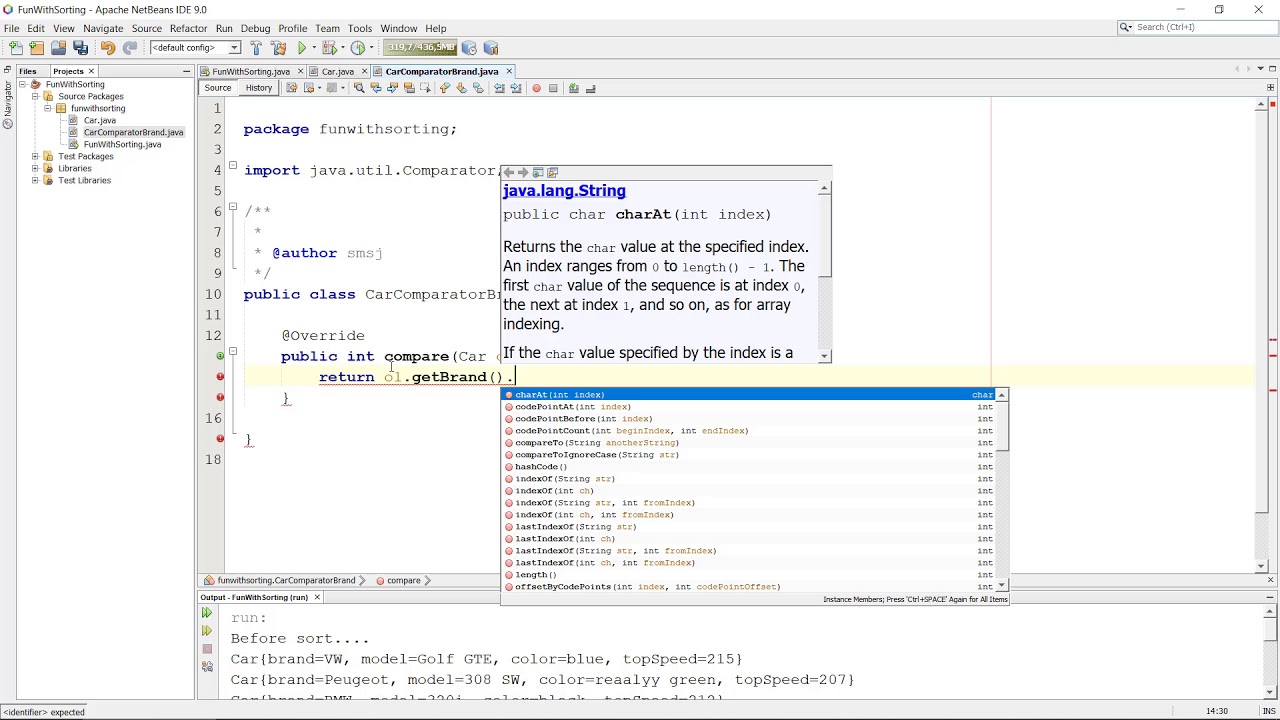Click the Clean and Build Project icon

pos(278,48)
